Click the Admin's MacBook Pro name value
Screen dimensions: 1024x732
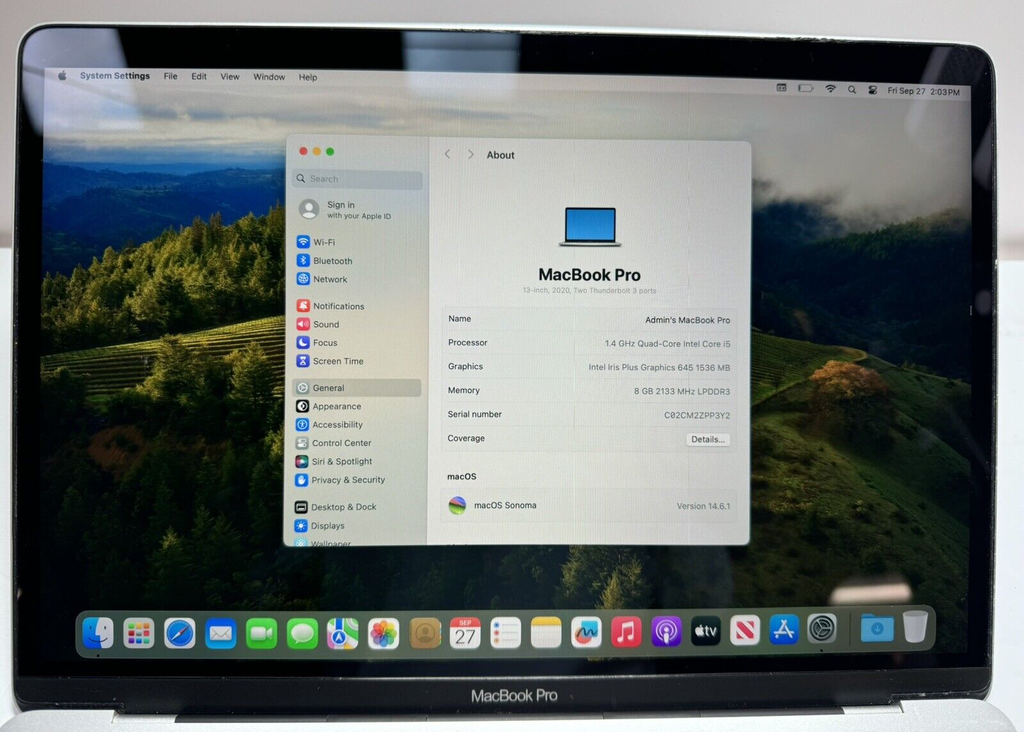tap(688, 320)
